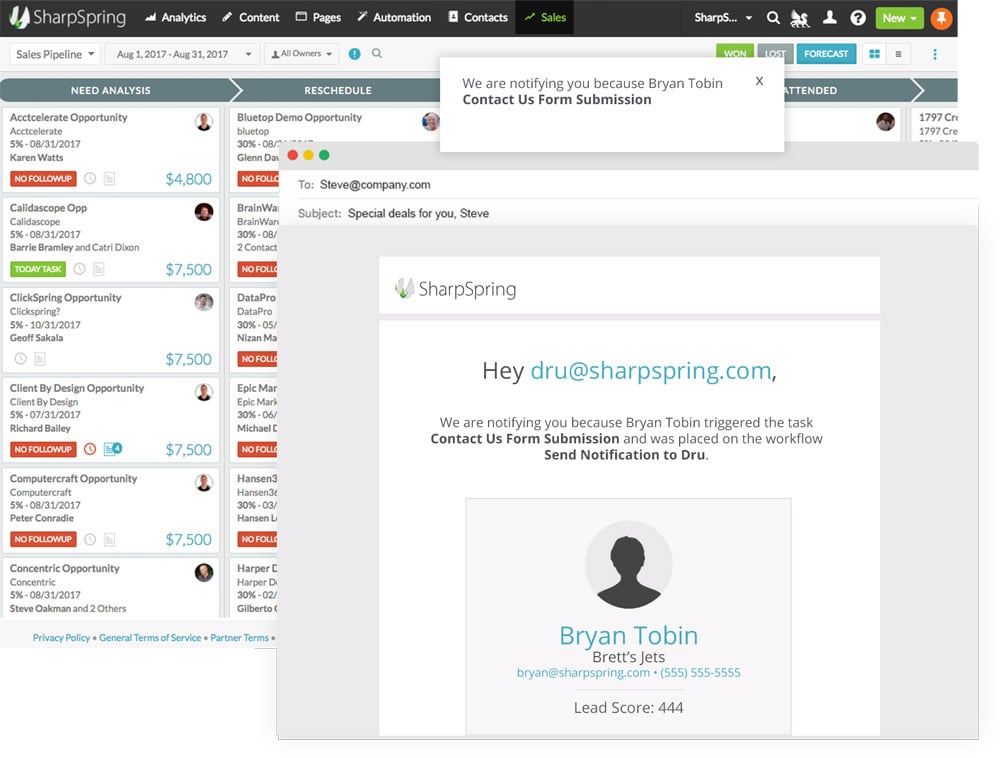This screenshot has width=1000, height=758.
Task: Open the notes icon on Acctcelerate Opportunity card
Action: click(108, 178)
